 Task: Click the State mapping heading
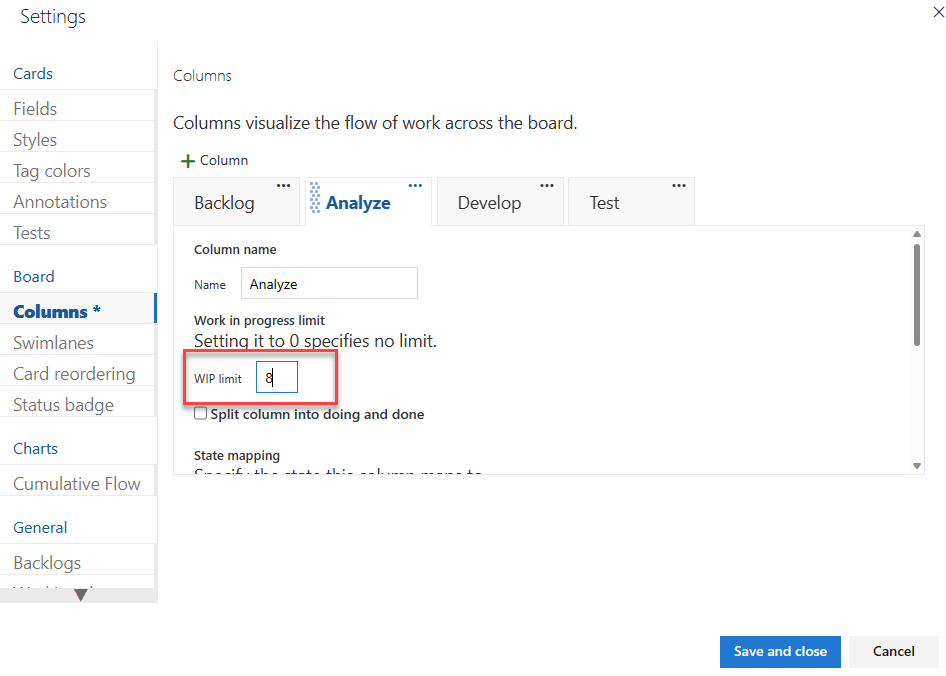click(237, 456)
